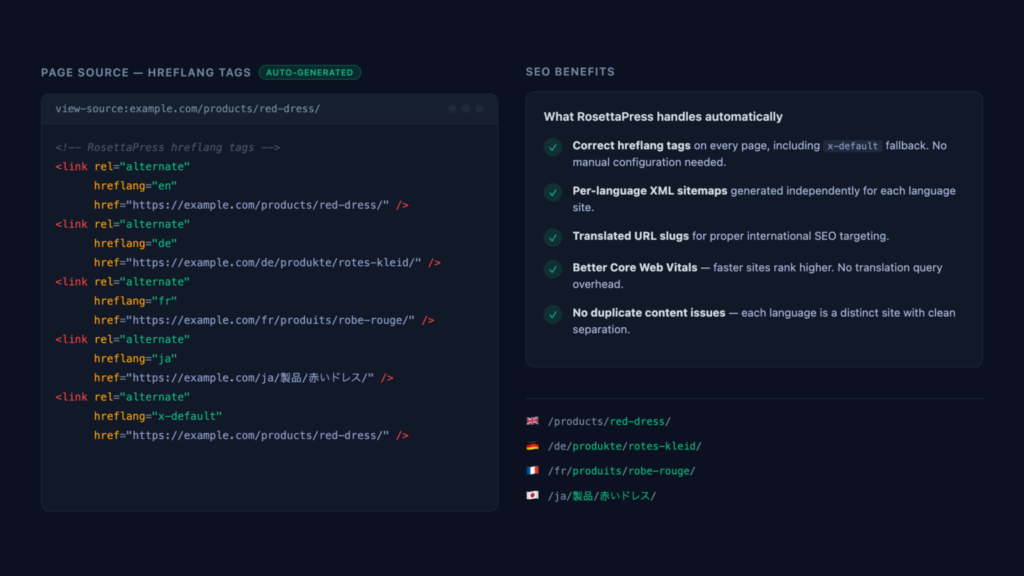Click checkmark beside Per-language XML sitemaps
Image resolution: width=1024 pixels, height=576 pixels.
553,192
